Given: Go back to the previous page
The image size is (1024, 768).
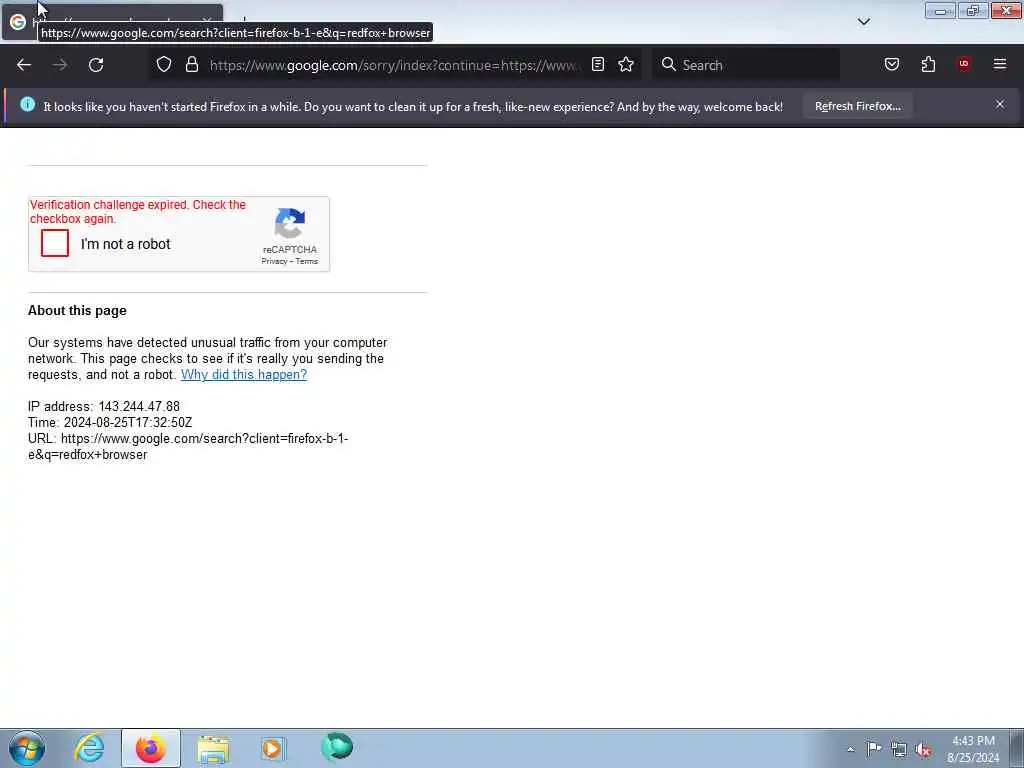Looking at the screenshot, I should tap(24, 65).
